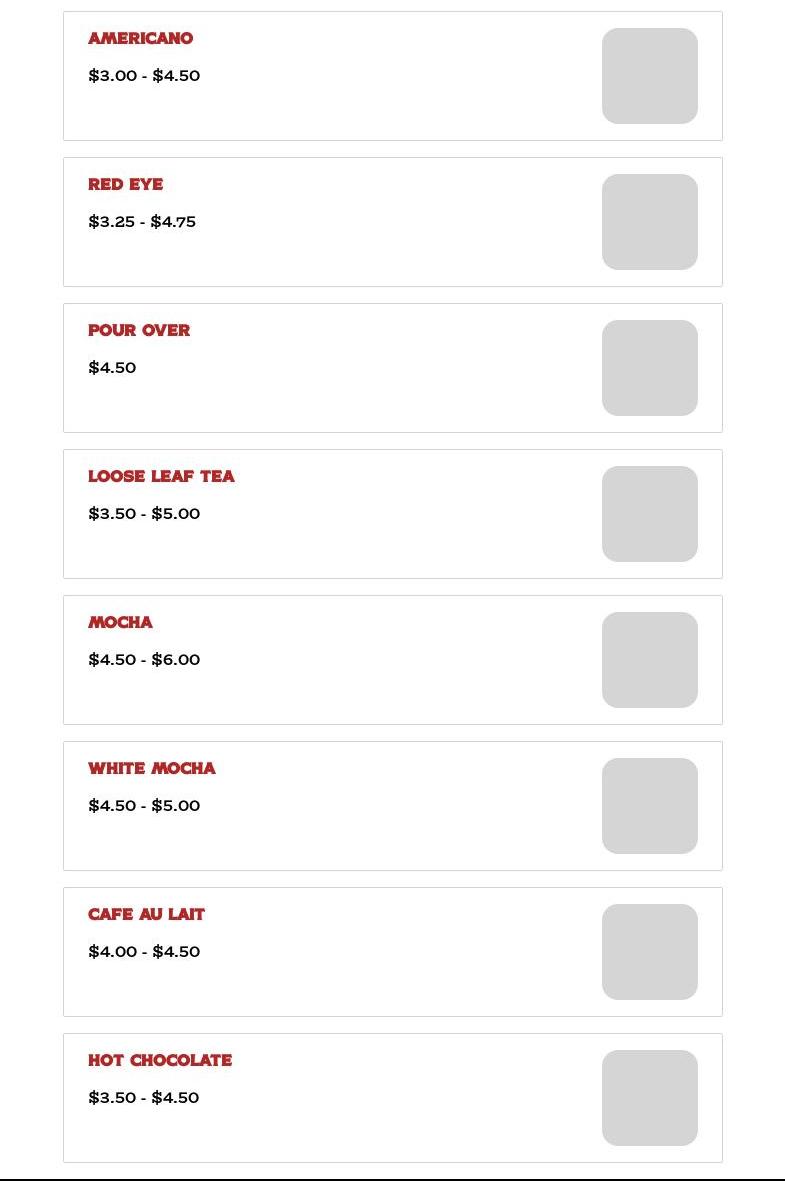Select the Pour Over thumbnail image
Viewport: 785px width, 1181px height.
click(x=649, y=368)
